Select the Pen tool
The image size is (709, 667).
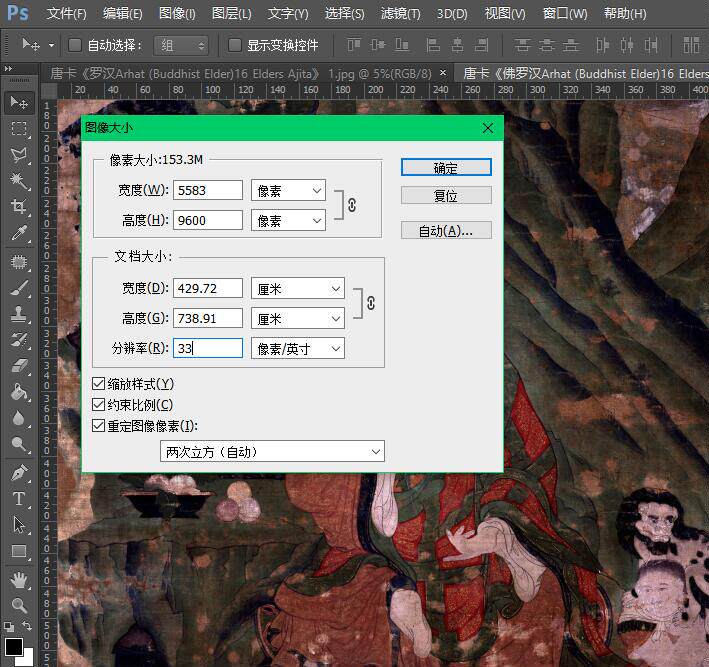point(19,473)
